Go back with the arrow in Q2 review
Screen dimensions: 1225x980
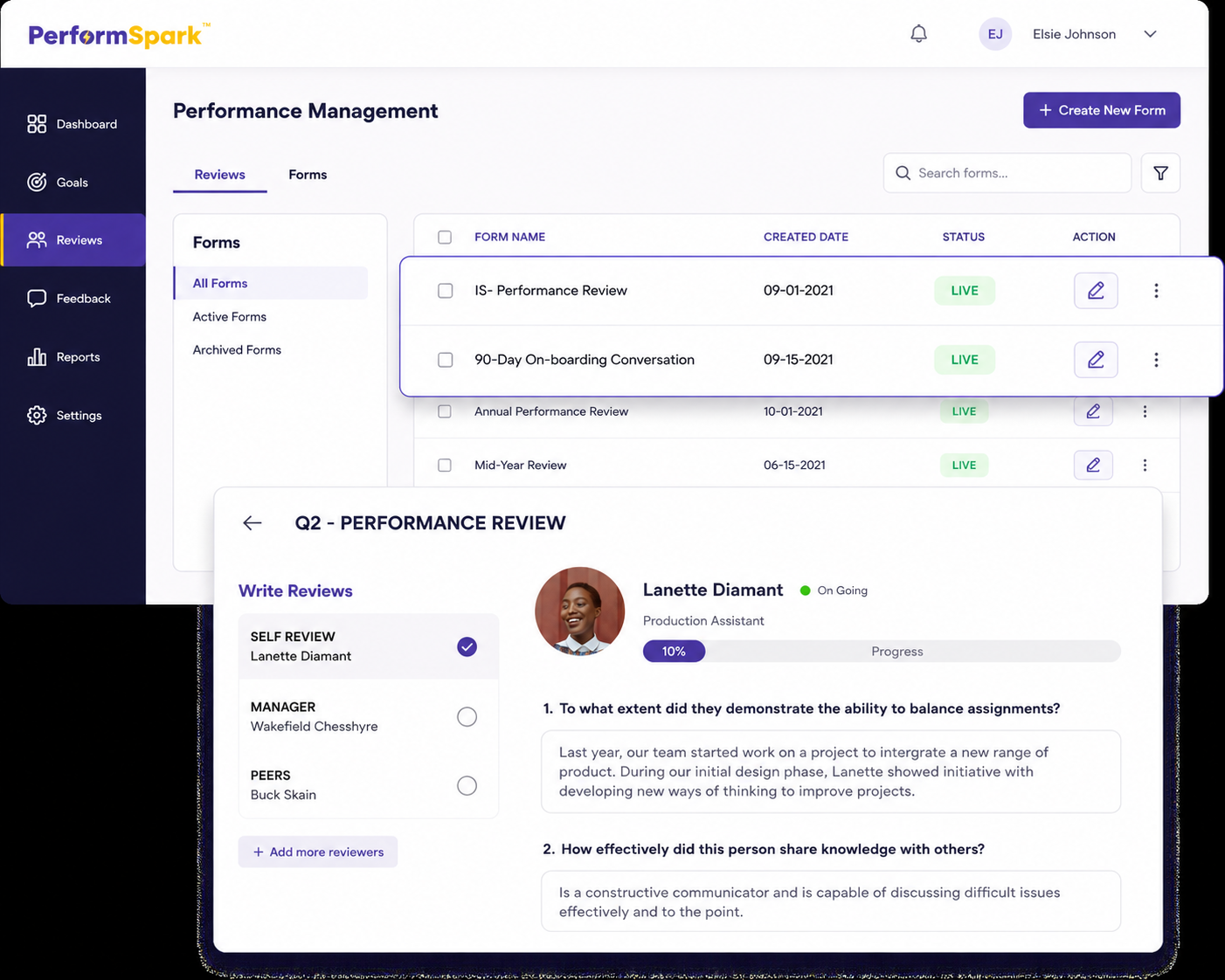point(253,523)
